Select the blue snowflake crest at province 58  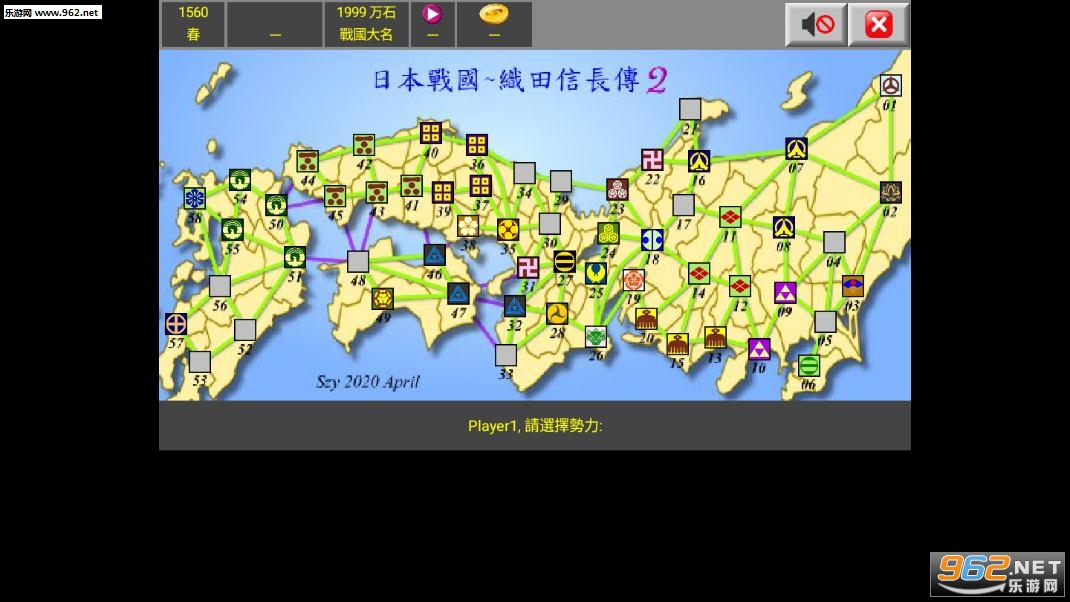pyautogui.click(x=194, y=198)
